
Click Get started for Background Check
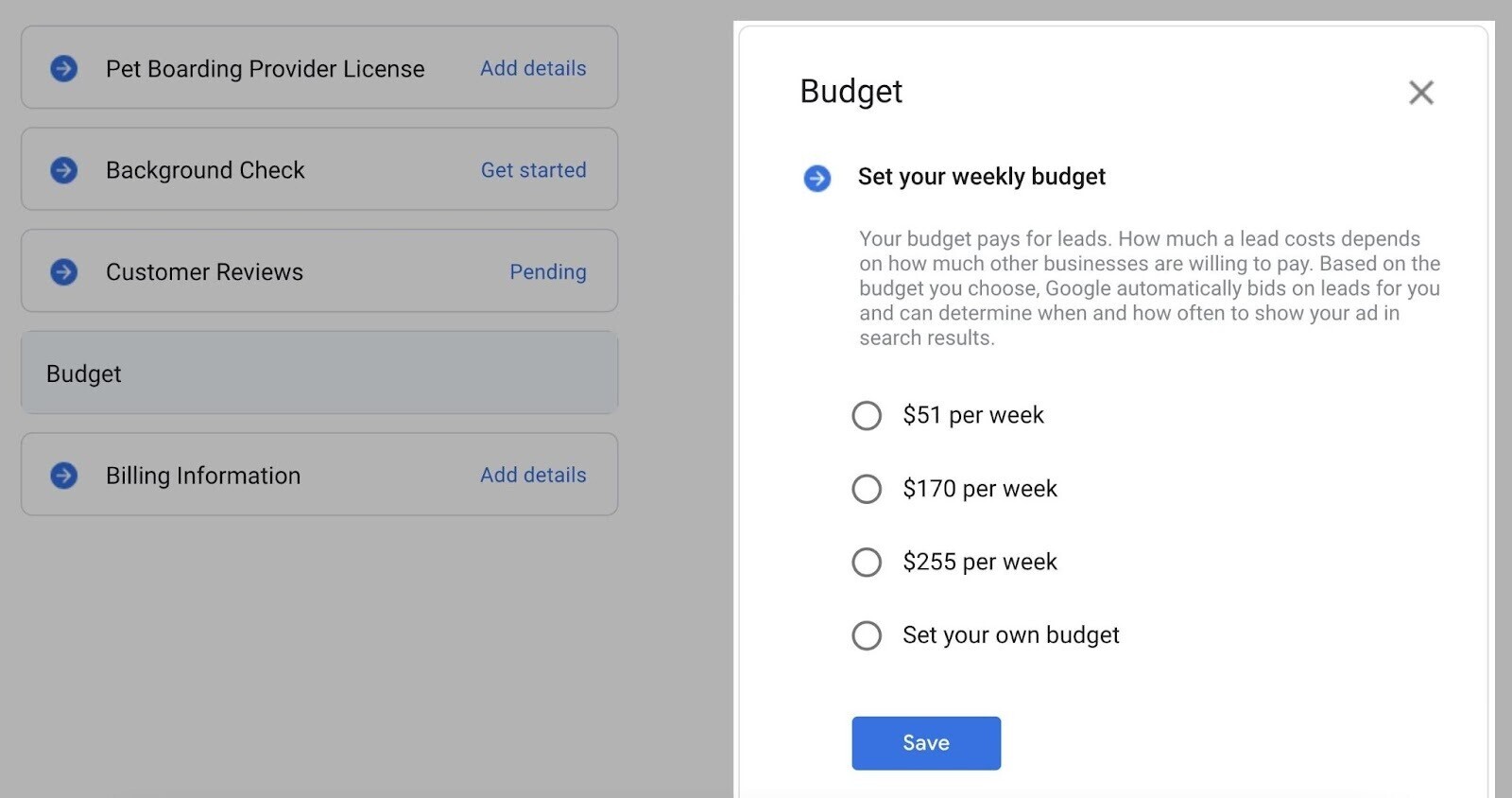(x=533, y=170)
